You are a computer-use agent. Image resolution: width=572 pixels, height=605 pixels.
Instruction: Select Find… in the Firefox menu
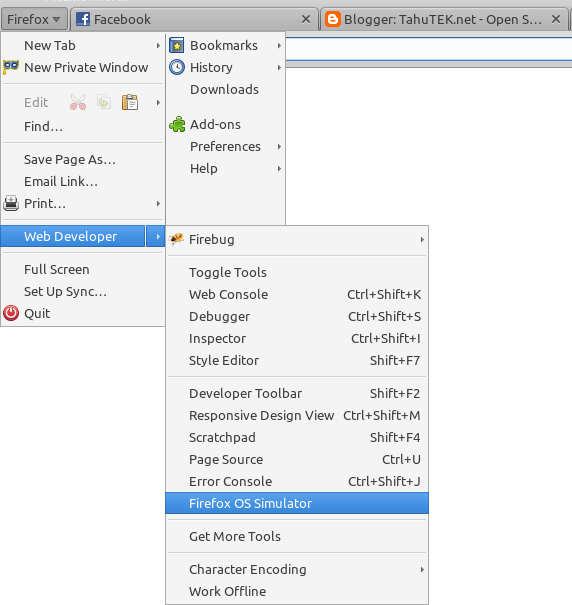point(83,127)
